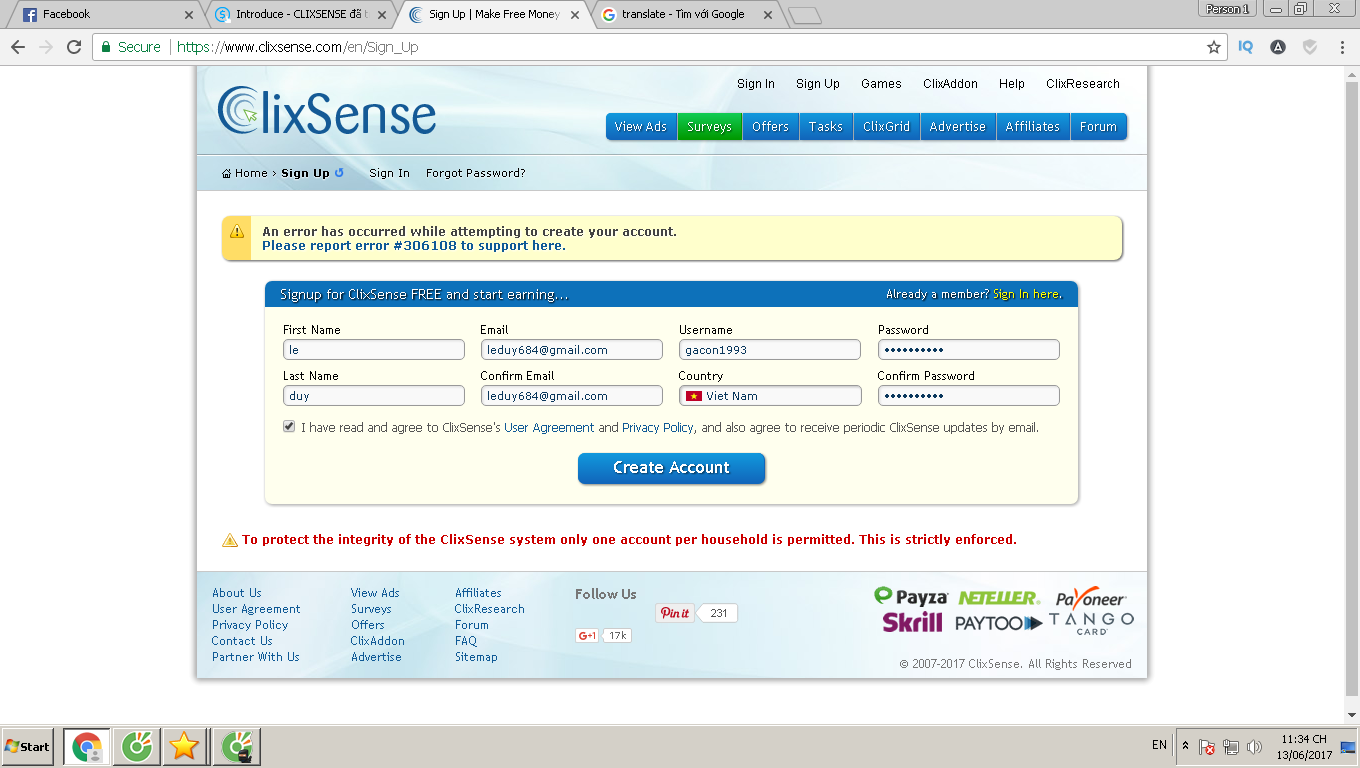The width and height of the screenshot is (1360, 768).
Task: Click the About Us footer link
Action: (237, 593)
